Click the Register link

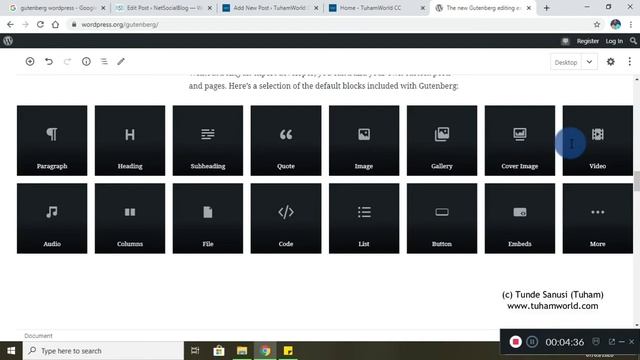click(x=588, y=41)
